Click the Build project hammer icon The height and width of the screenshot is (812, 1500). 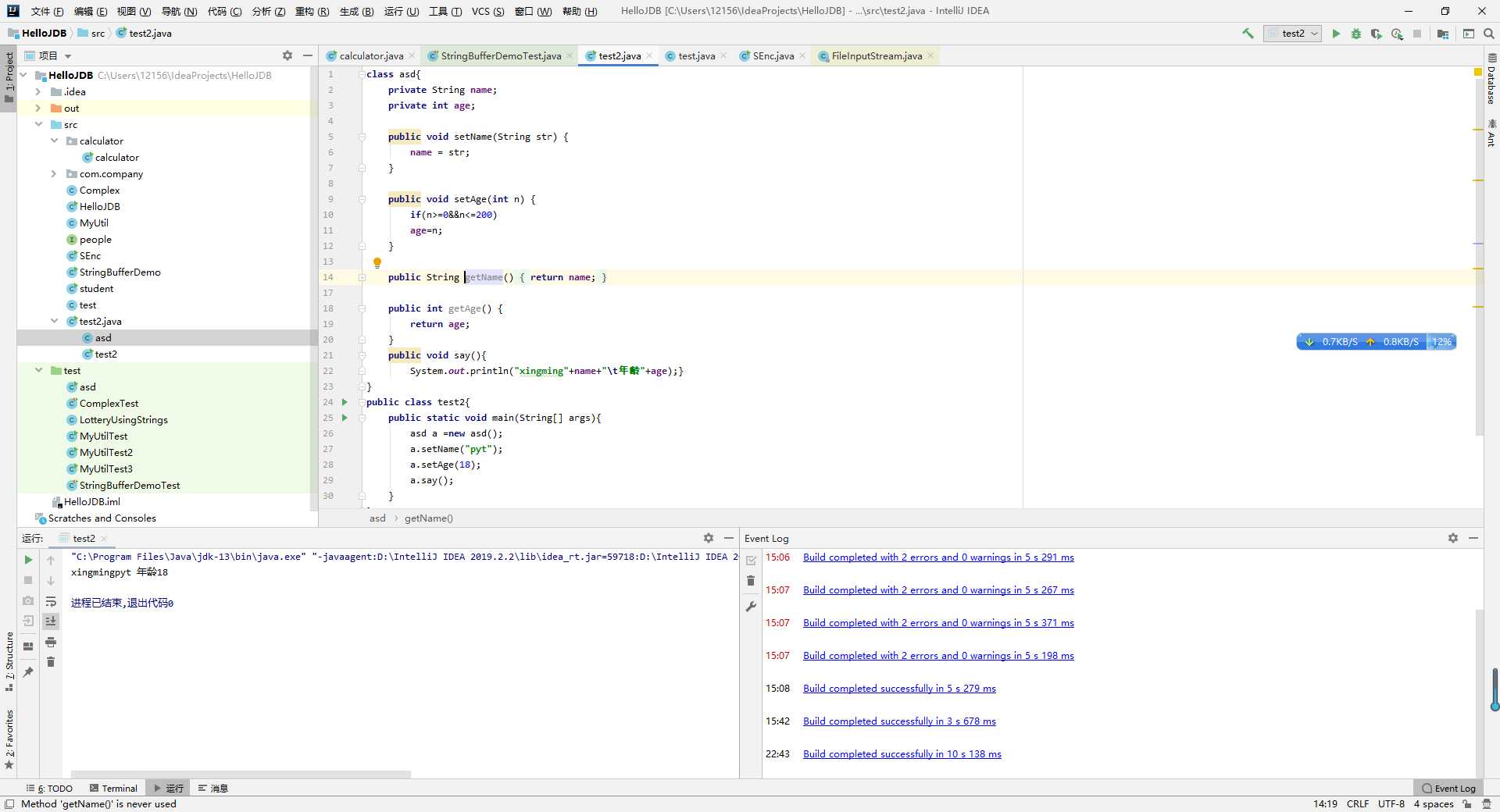[1248, 34]
